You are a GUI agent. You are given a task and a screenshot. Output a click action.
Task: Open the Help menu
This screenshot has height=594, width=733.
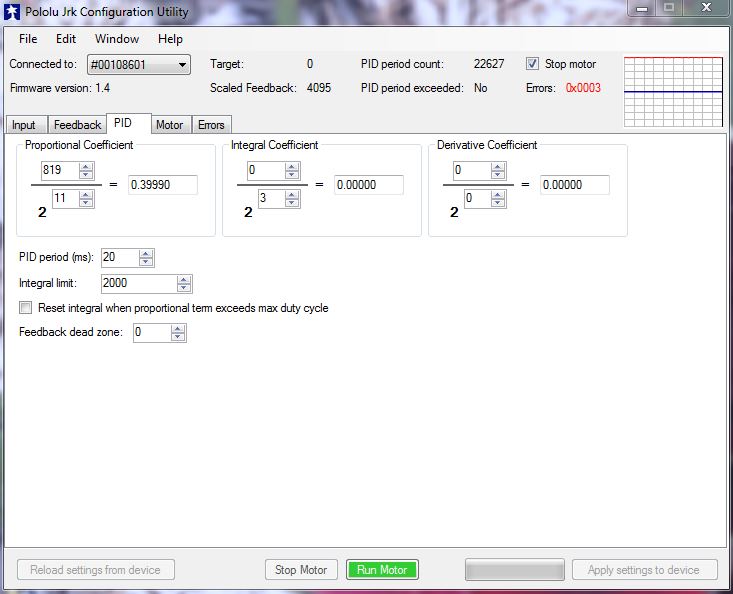click(x=170, y=39)
